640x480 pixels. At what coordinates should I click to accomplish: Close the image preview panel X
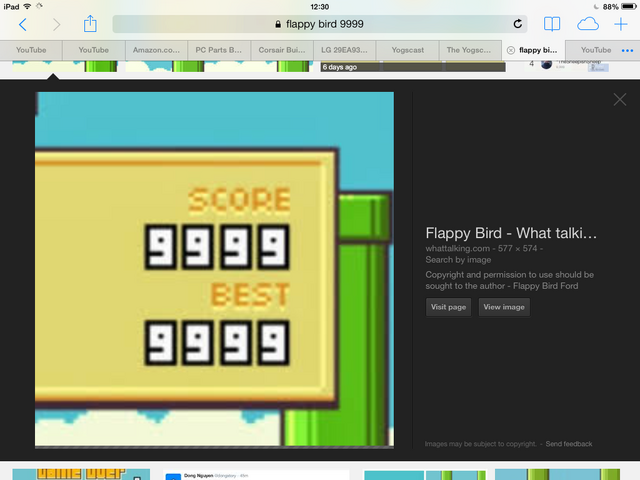[620, 99]
